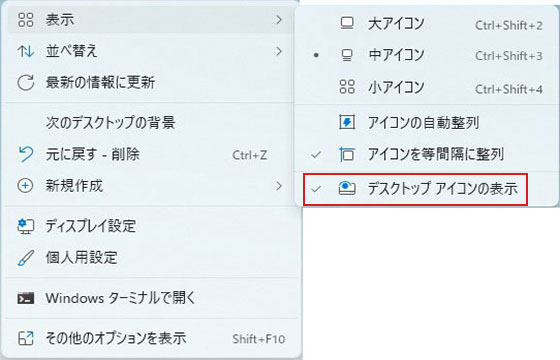This screenshot has height=360, width=560.
Task: Uncheck the デスクトップ アイコンの表示 checkmark
Action: tap(316, 189)
